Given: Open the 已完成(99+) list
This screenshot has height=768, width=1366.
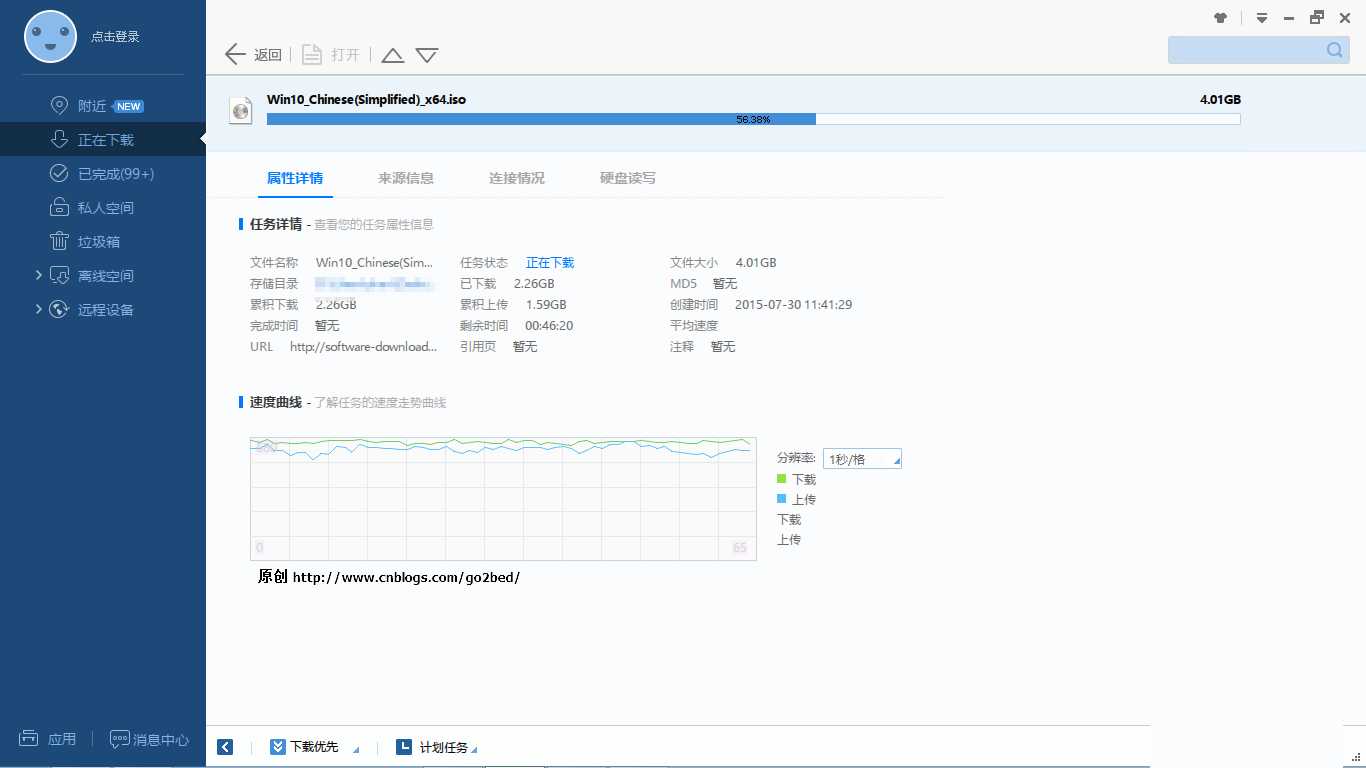Looking at the screenshot, I should pyautogui.click(x=116, y=174).
